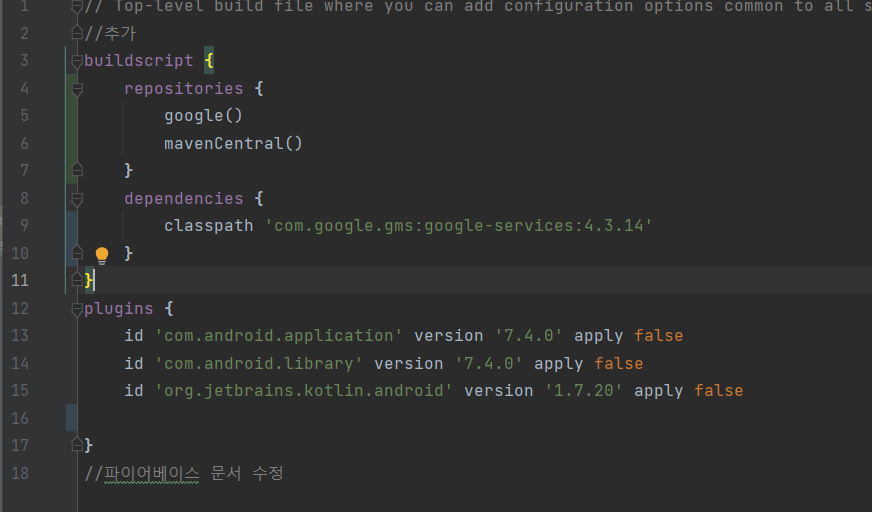Screen dimensions: 872x512
Task: Click the green change marker beside line 5
Action: [x=71, y=116]
